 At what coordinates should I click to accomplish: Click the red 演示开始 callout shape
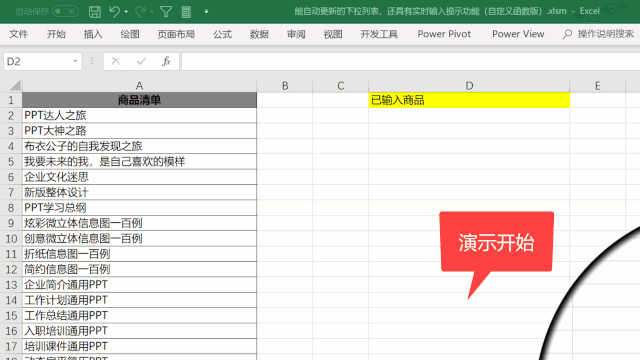pos(496,242)
